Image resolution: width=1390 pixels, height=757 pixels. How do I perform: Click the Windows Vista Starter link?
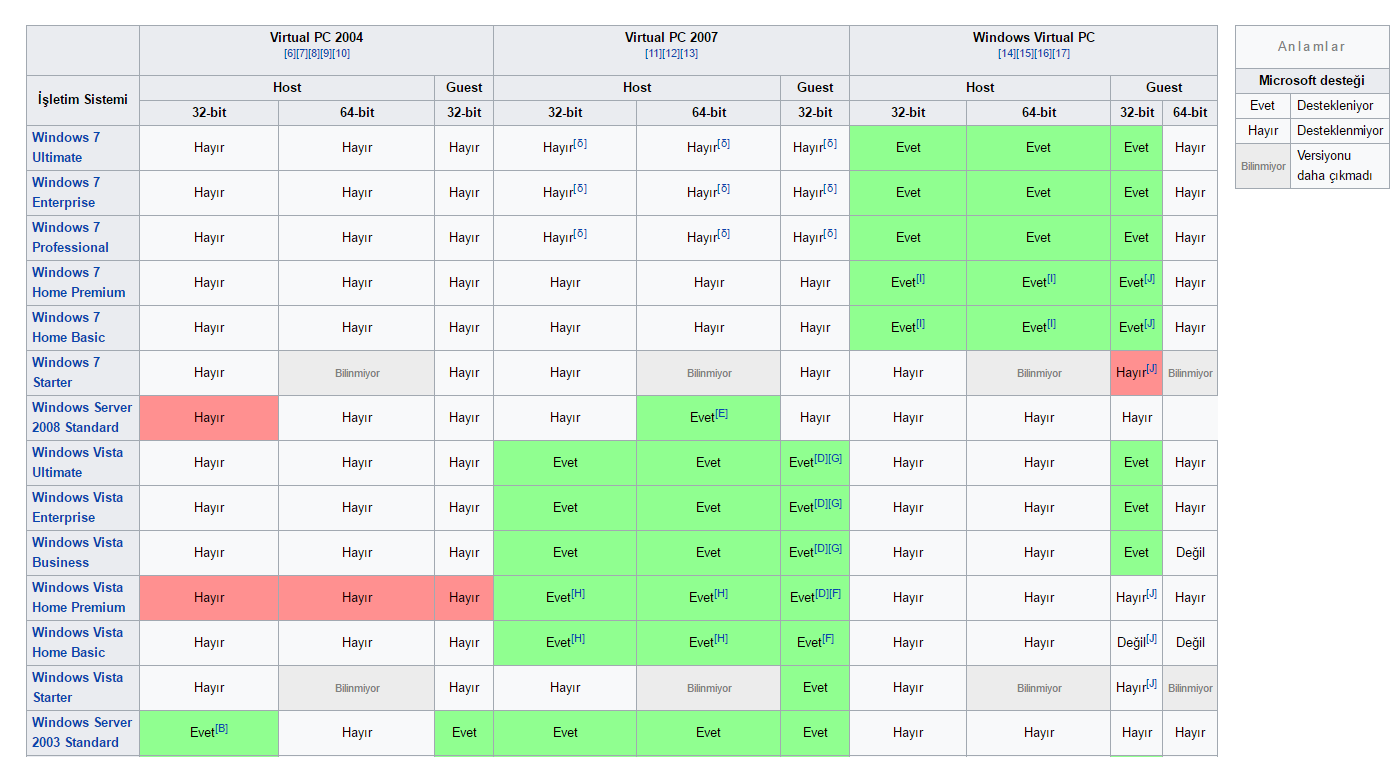(x=77, y=687)
